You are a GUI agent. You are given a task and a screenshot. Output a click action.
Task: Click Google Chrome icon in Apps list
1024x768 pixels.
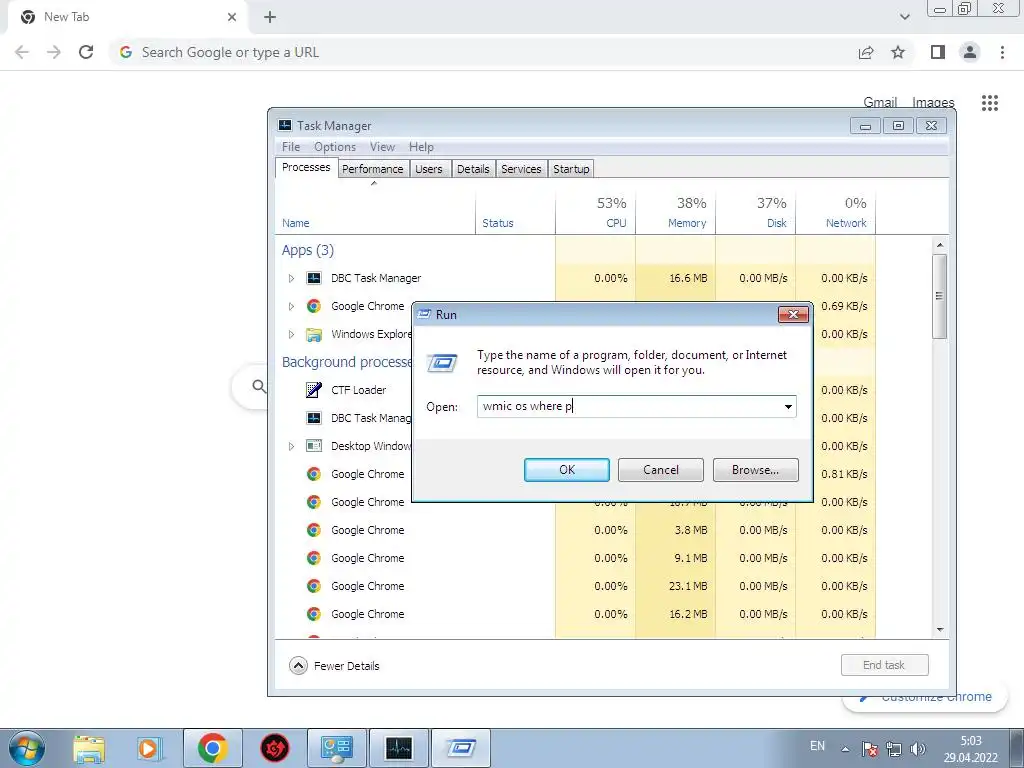coord(313,306)
